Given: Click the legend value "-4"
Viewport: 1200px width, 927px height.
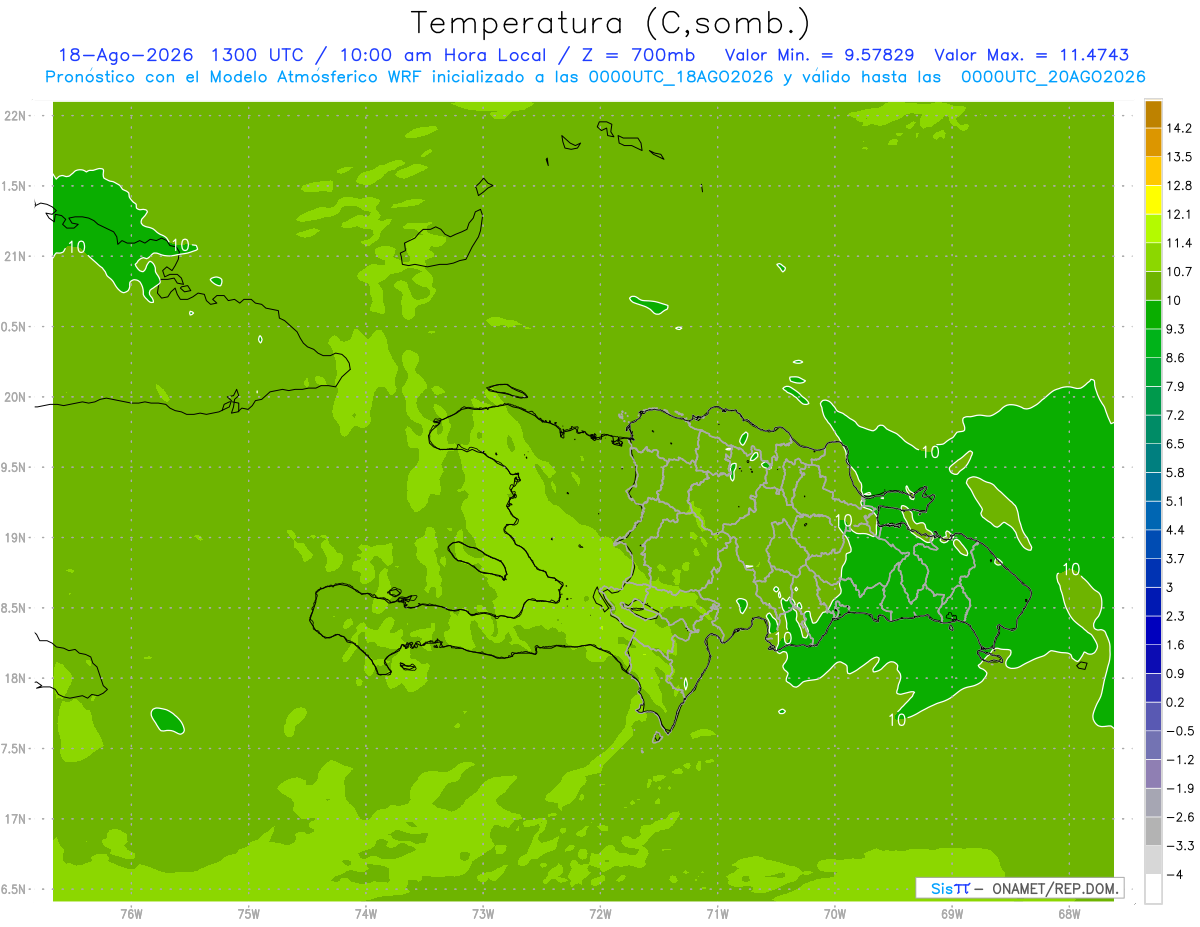Looking at the screenshot, I should tap(1176, 874).
